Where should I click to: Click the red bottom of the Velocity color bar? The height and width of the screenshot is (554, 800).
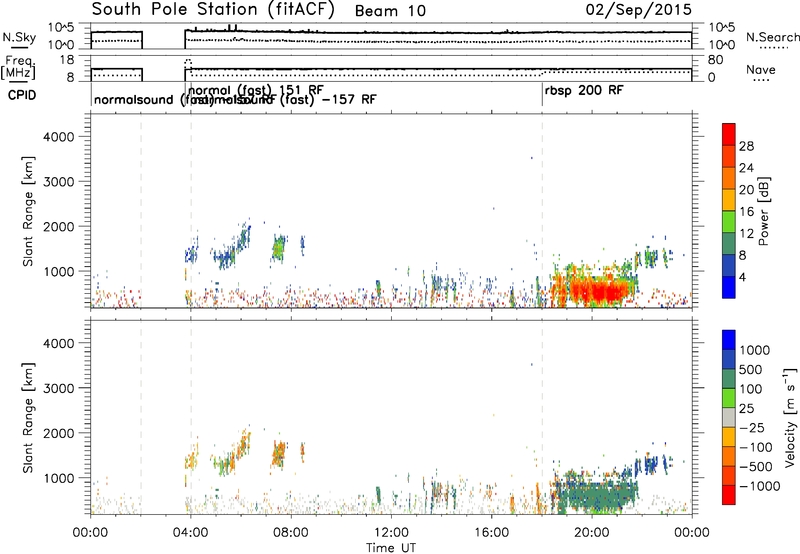pyautogui.click(x=729, y=495)
